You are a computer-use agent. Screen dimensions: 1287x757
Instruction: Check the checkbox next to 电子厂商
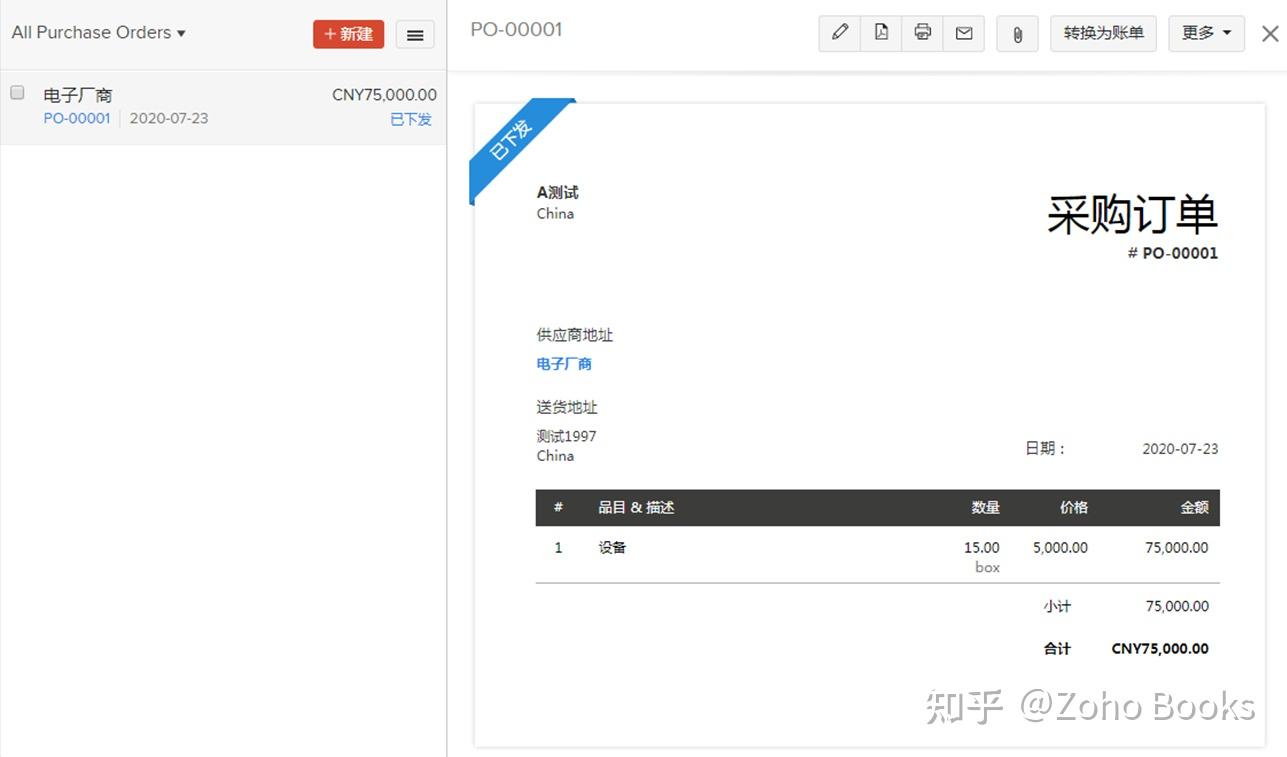(17, 92)
